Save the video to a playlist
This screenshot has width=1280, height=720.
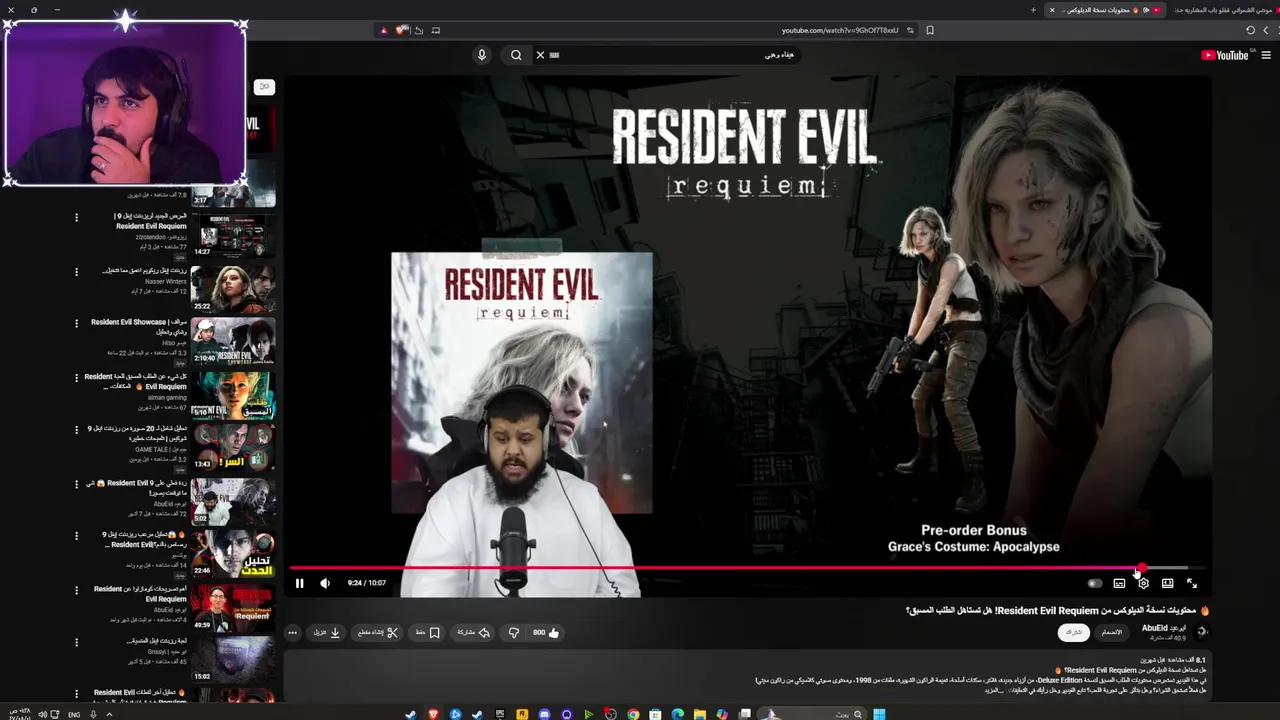427,632
